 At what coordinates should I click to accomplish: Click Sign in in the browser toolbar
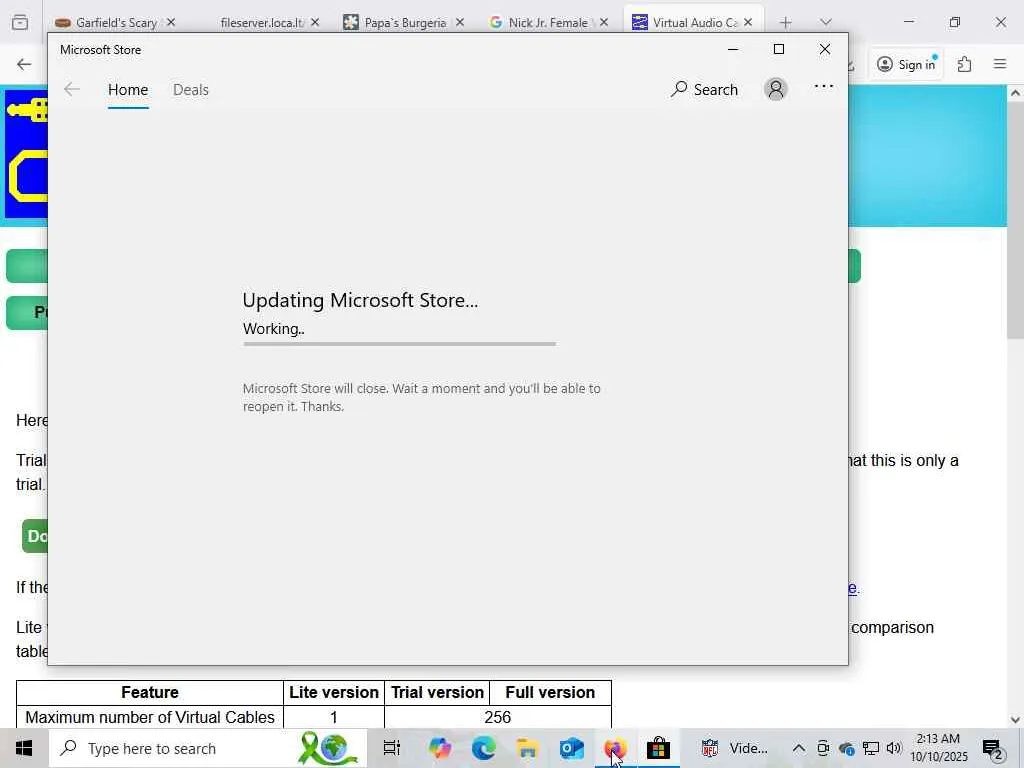pos(906,64)
